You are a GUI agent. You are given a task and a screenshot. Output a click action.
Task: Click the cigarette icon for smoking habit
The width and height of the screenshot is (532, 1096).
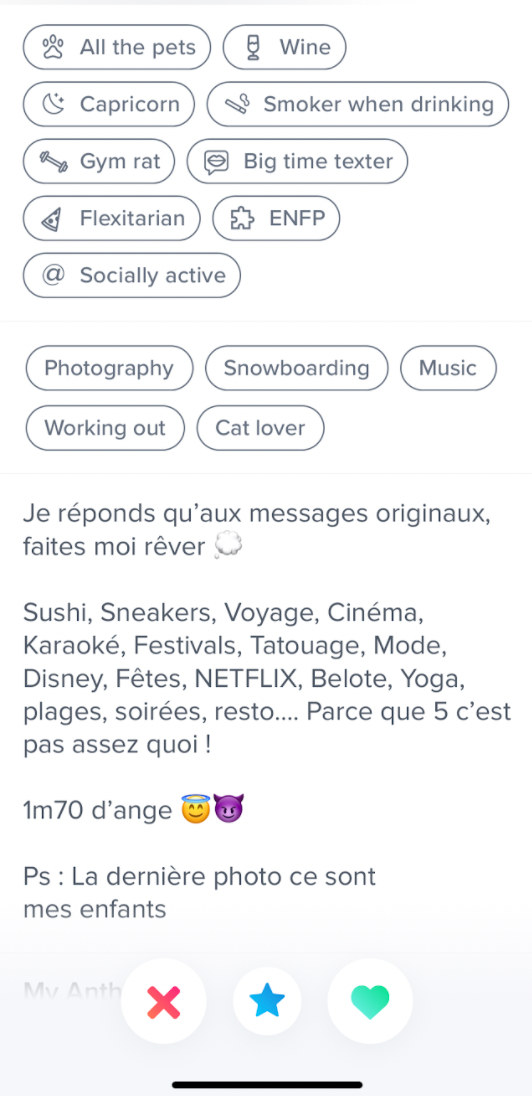[237, 105]
